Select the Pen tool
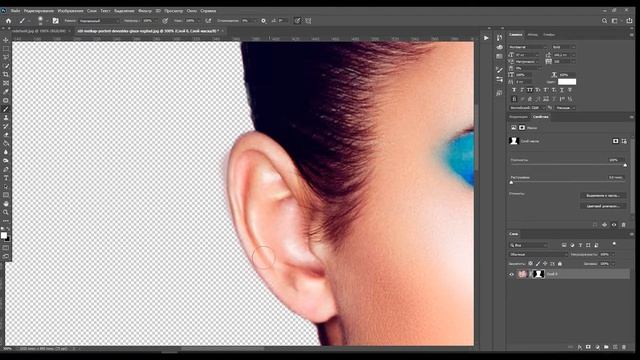This screenshot has width=640, height=360. (6, 169)
